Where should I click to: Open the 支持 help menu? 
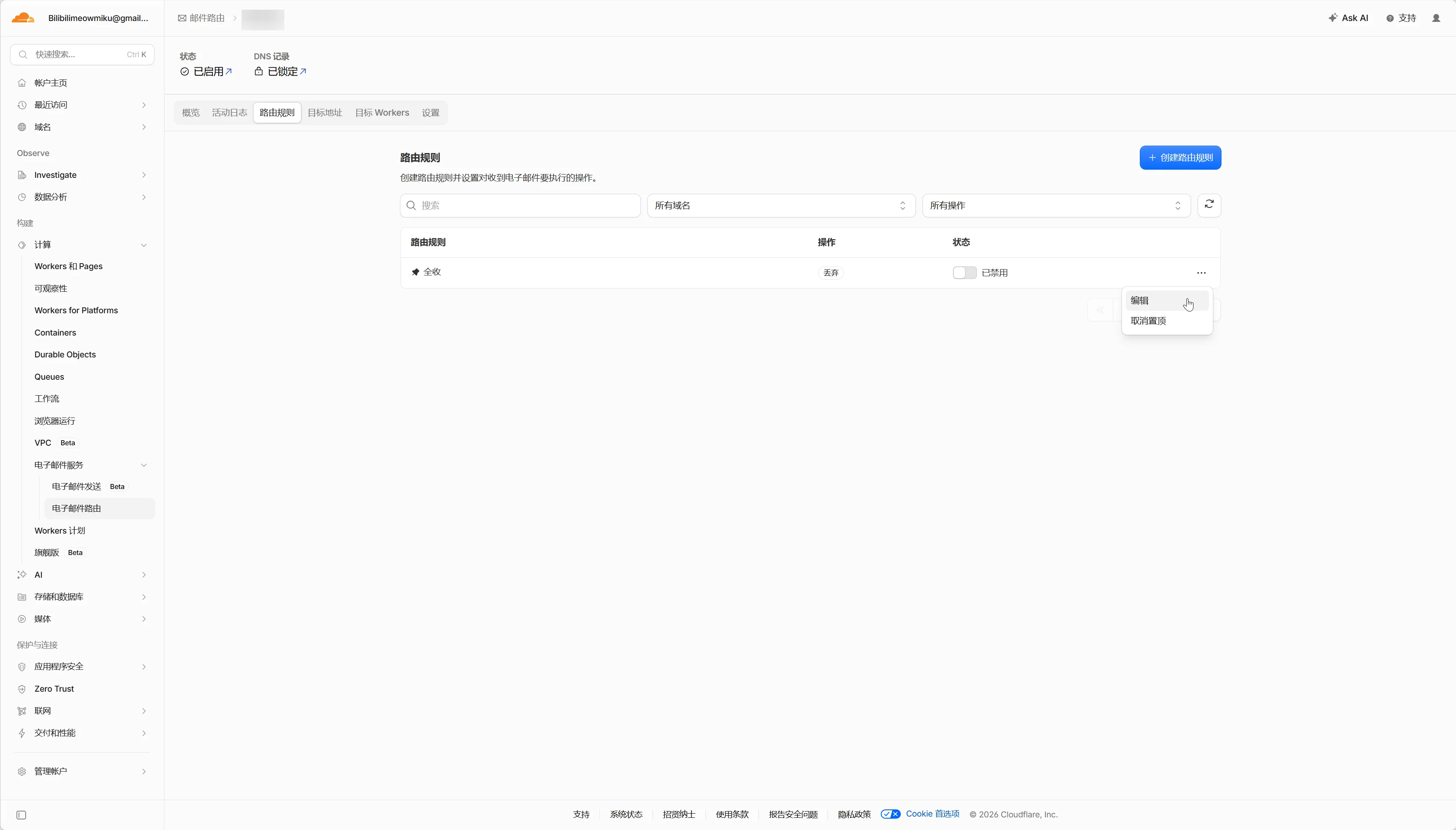click(1401, 18)
